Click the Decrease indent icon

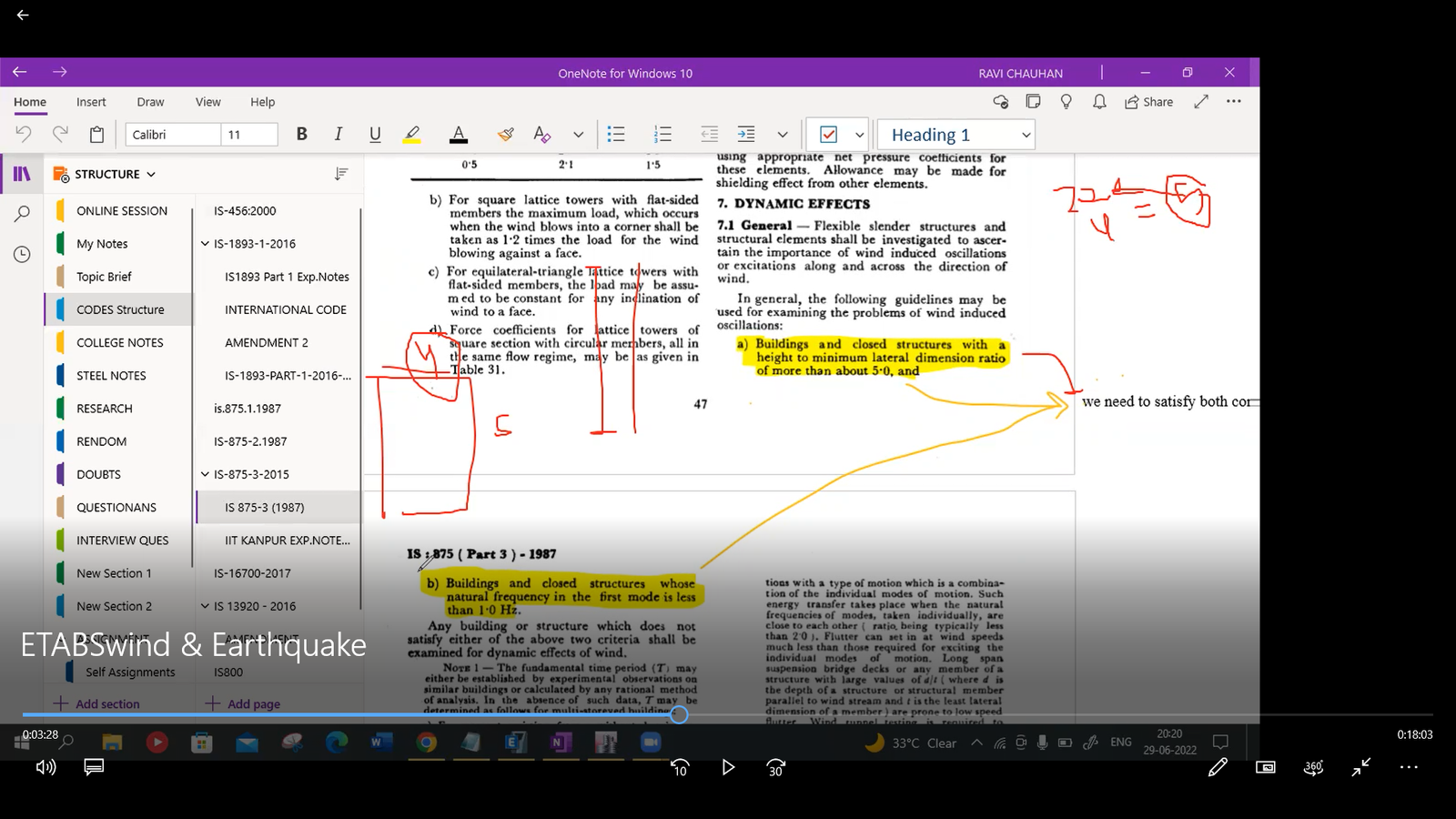click(710, 135)
